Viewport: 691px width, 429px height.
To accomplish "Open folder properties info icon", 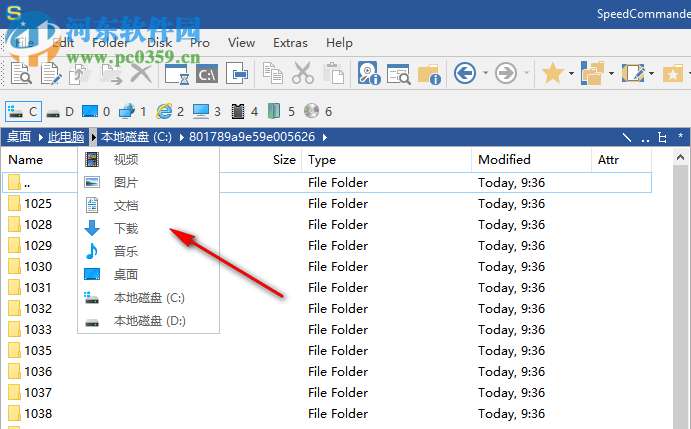I will (429, 74).
